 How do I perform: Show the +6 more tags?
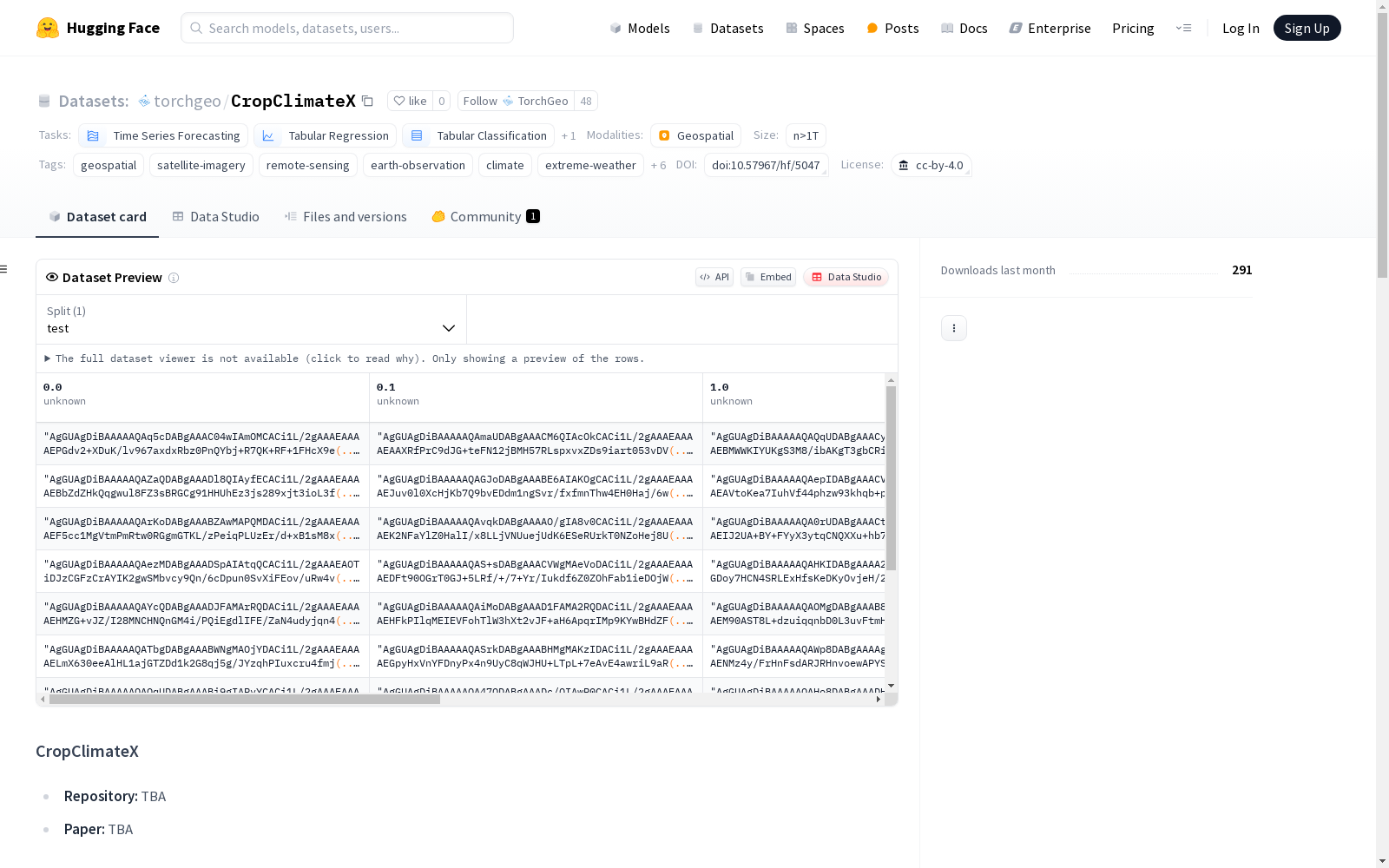click(x=659, y=165)
